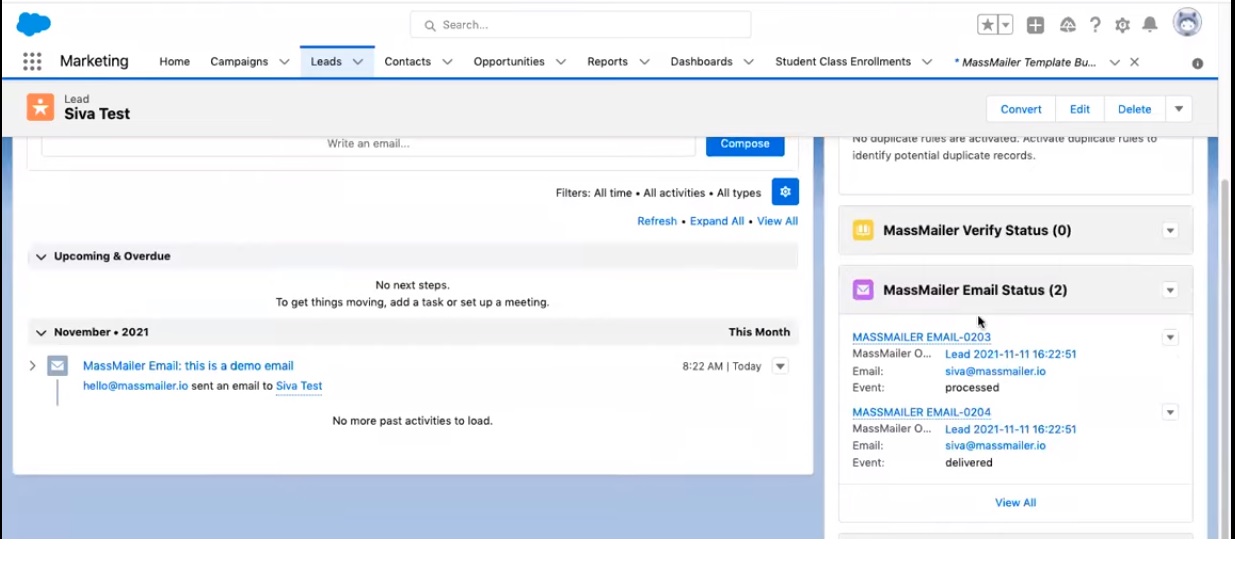Close the MassMailer Template Builder tab

click(1134, 62)
